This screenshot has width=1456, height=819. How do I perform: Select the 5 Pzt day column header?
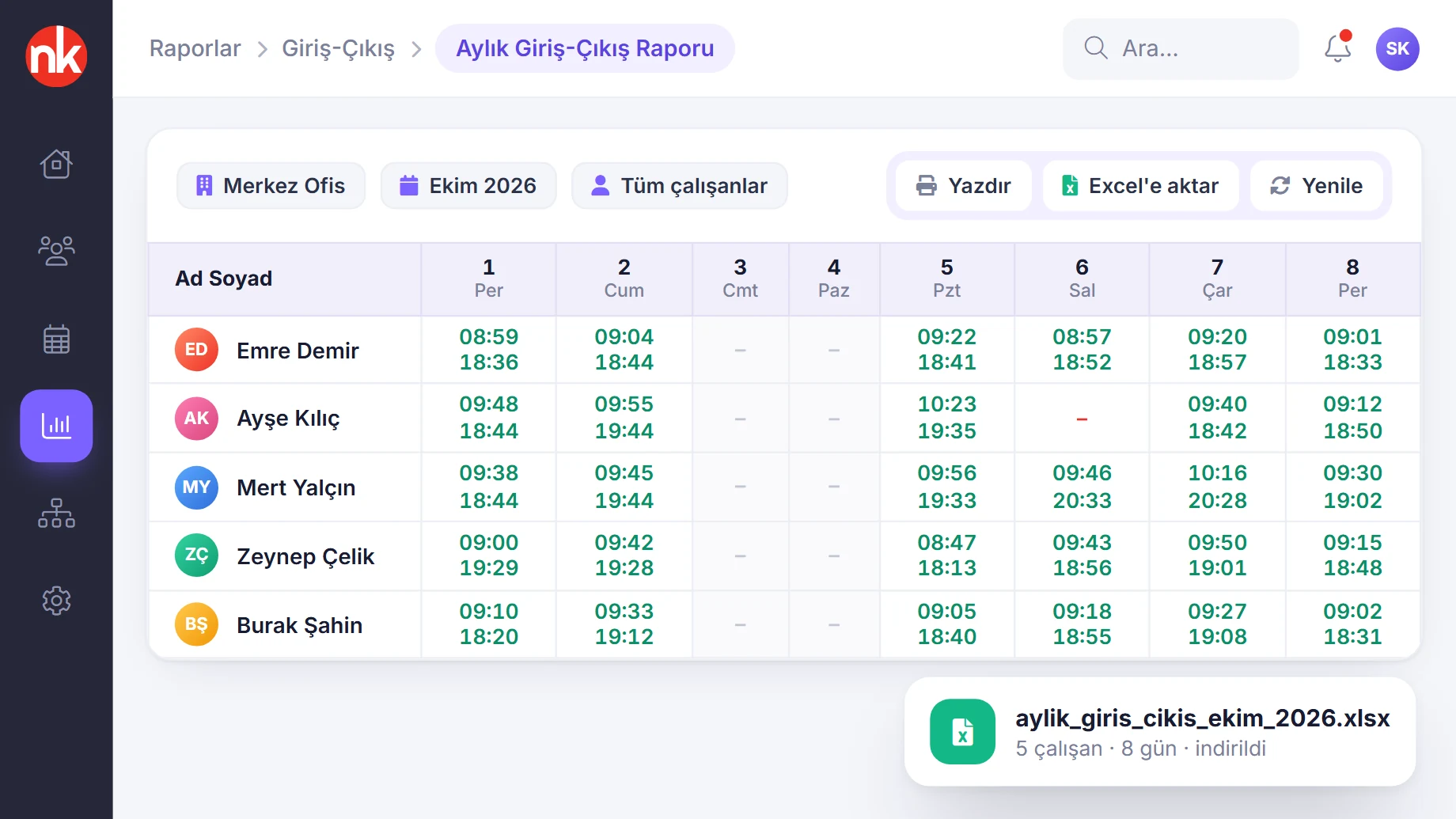click(x=947, y=279)
